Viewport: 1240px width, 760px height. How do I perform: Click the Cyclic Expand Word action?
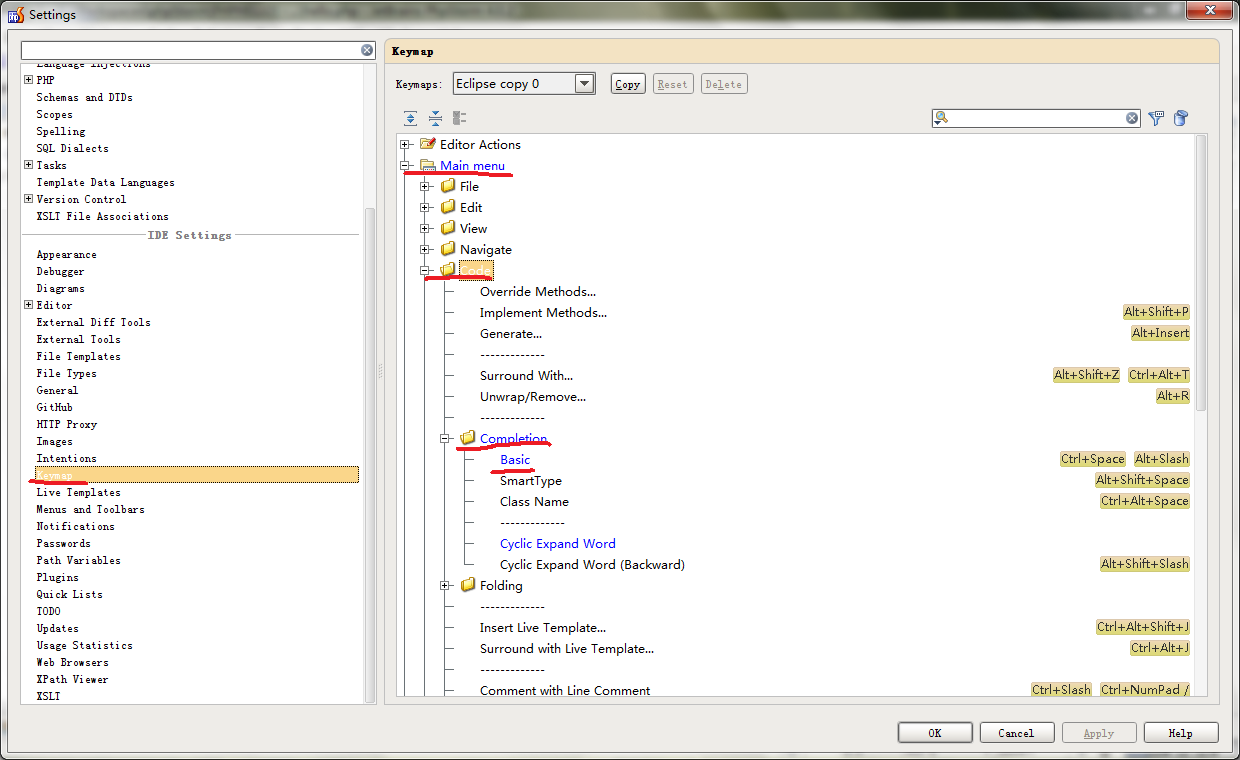pyautogui.click(x=557, y=544)
